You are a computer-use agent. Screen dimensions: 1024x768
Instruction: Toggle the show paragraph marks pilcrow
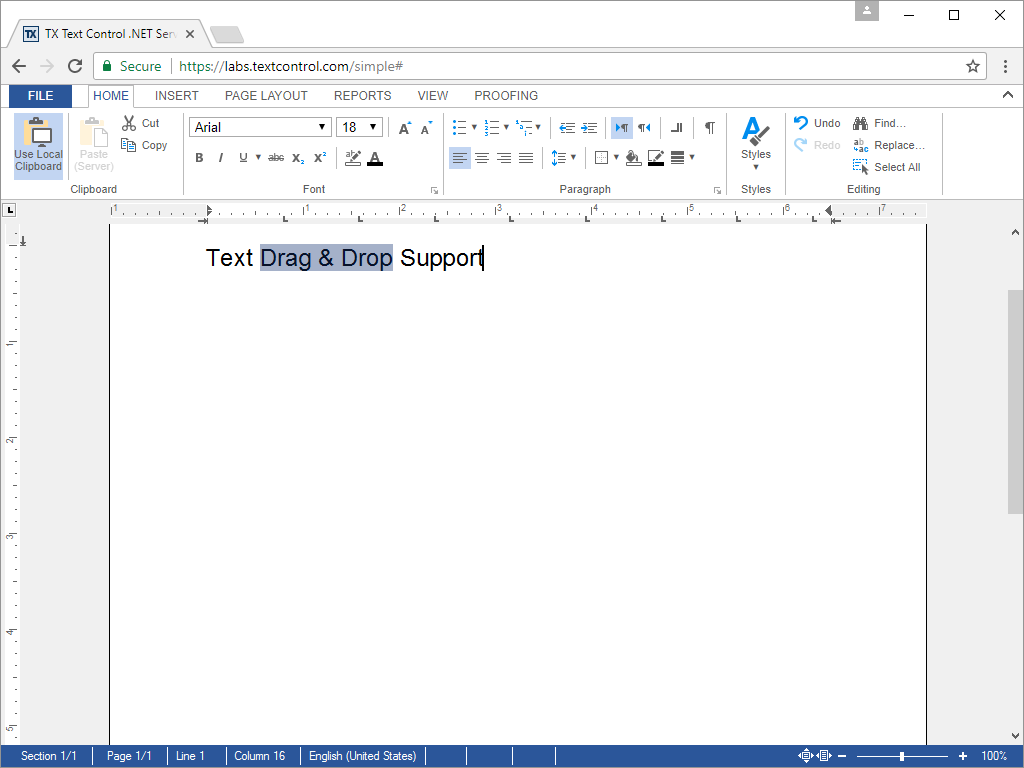tap(709, 128)
